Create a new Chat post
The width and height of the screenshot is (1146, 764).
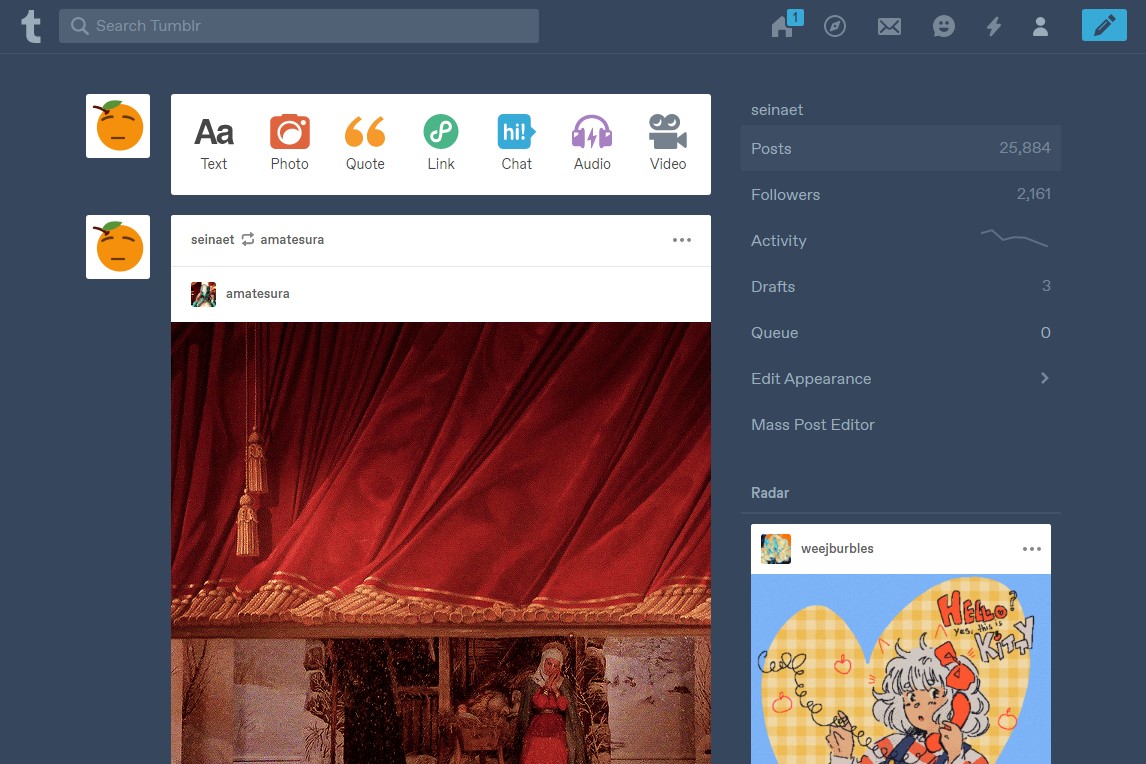click(516, 143)
